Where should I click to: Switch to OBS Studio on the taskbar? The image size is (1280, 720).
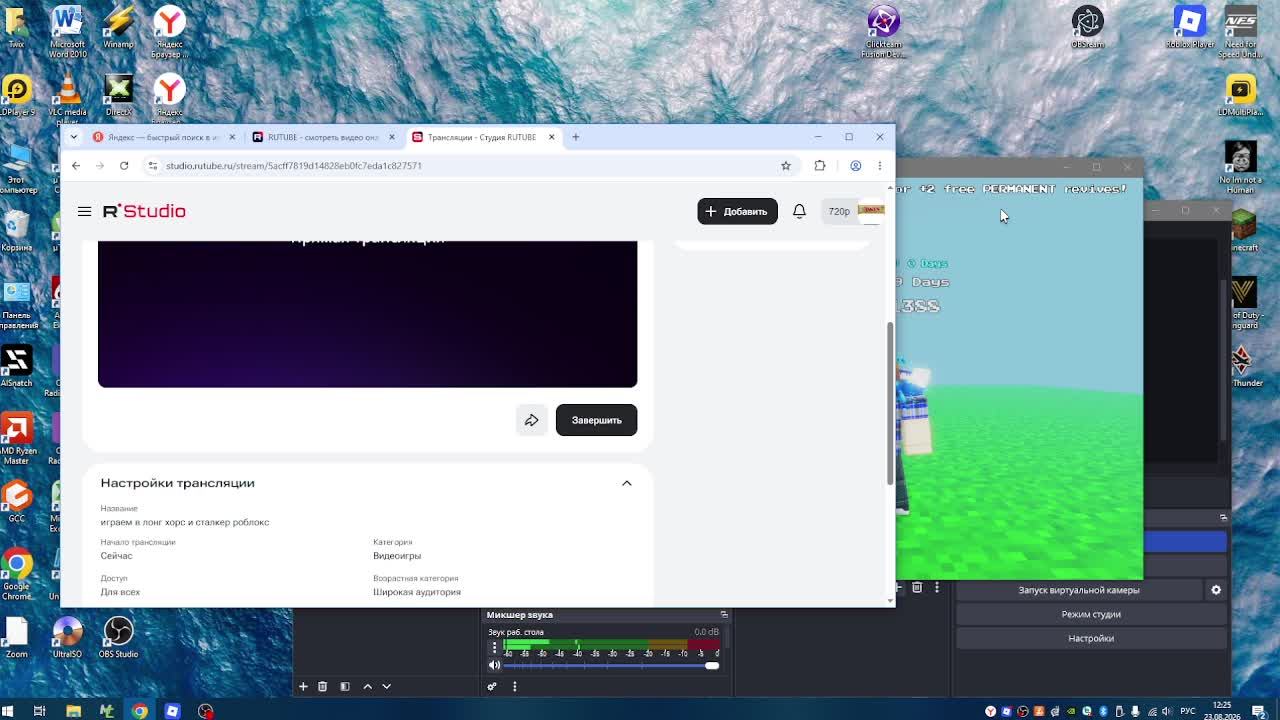206,711
